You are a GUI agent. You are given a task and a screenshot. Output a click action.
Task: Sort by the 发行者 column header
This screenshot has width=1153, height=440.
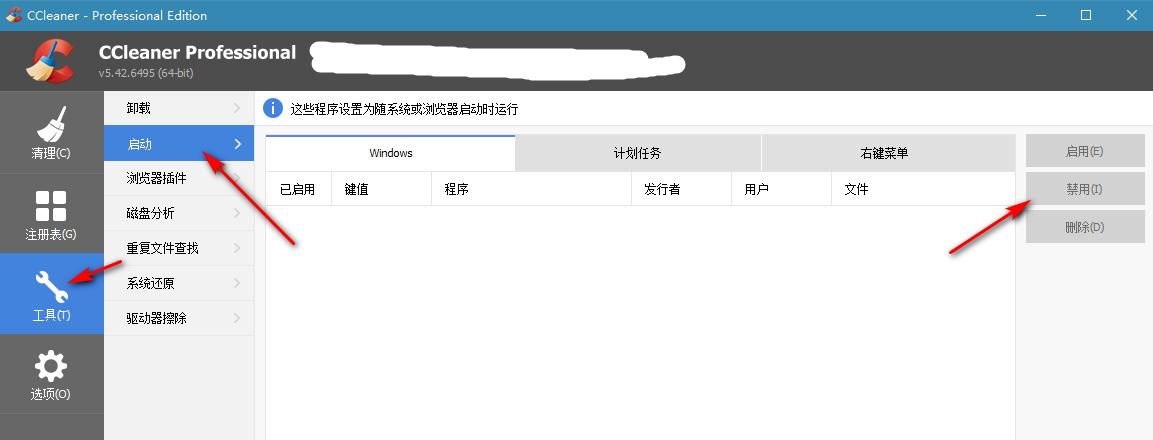pos(682,189)
